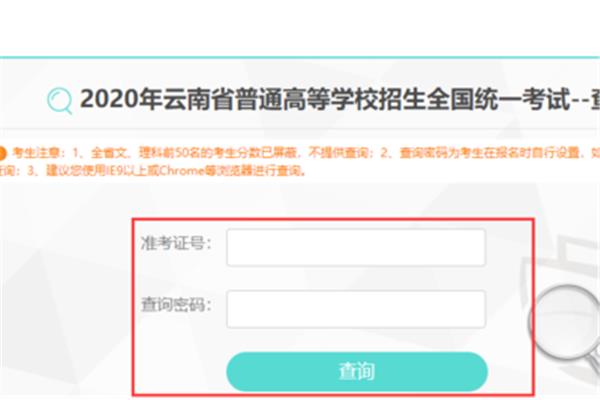This screenshot has height=400, width=600.
Task: Click empty form space left of 查询 button
Action: [180, 371]
